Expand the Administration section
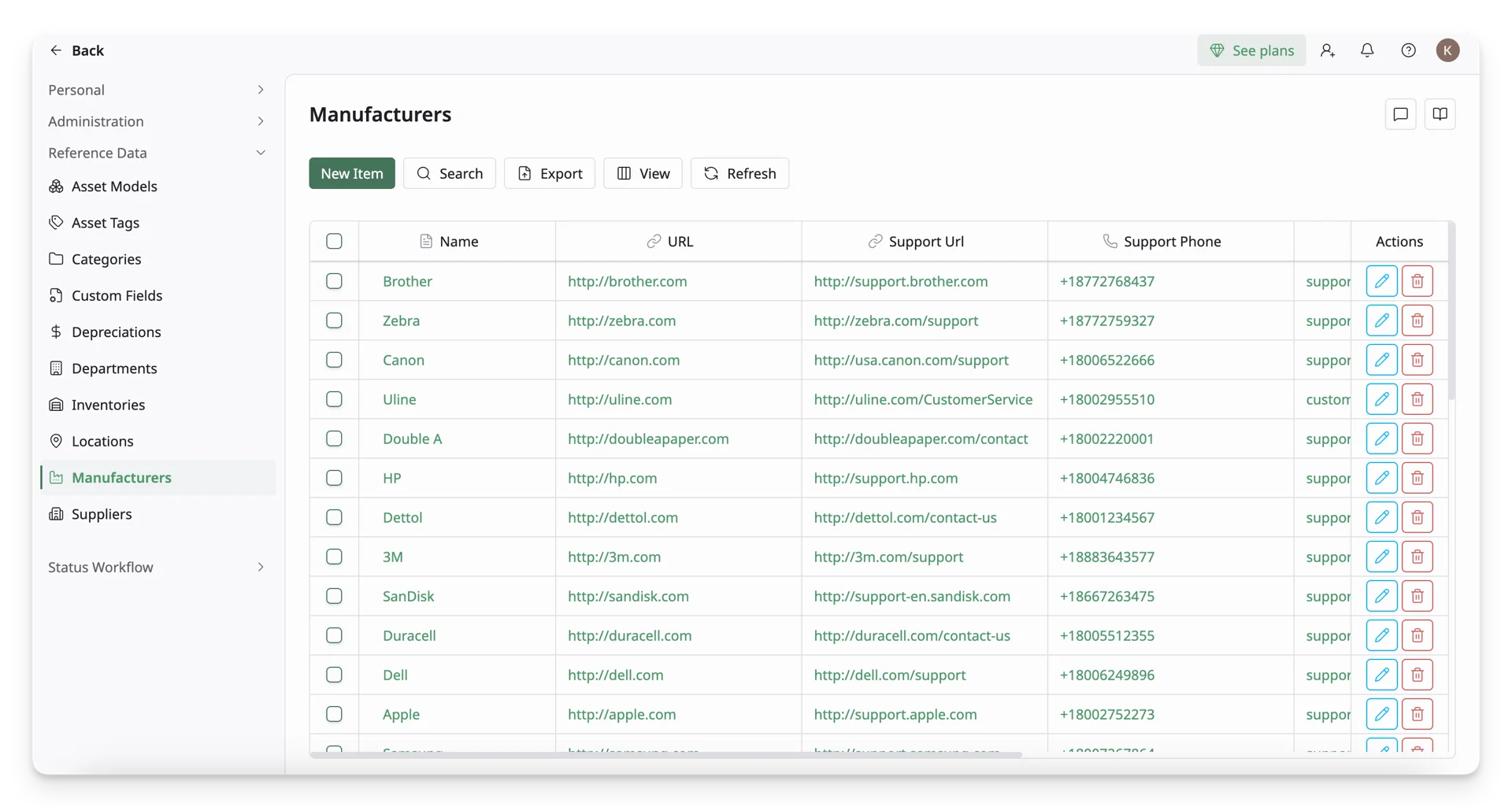Image resolution: width=1512 pixels, height=807 pixels. coord(157,121)
